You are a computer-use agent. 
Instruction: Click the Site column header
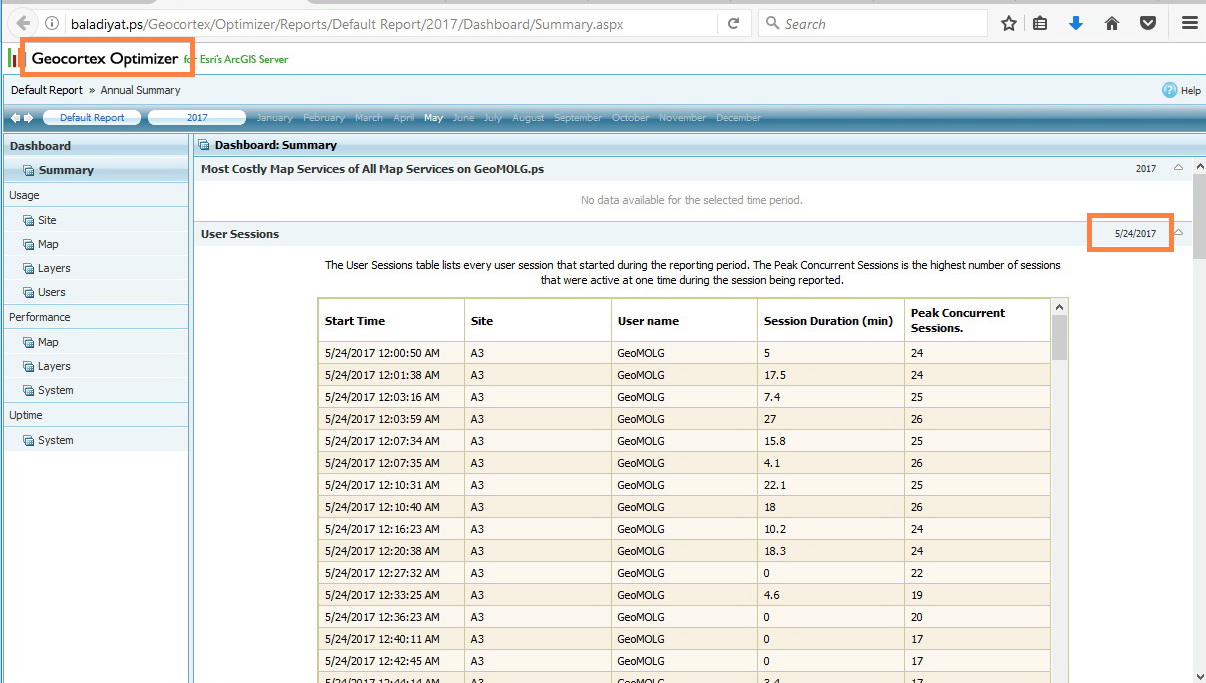pyautogui.click(x=538, y=321)
